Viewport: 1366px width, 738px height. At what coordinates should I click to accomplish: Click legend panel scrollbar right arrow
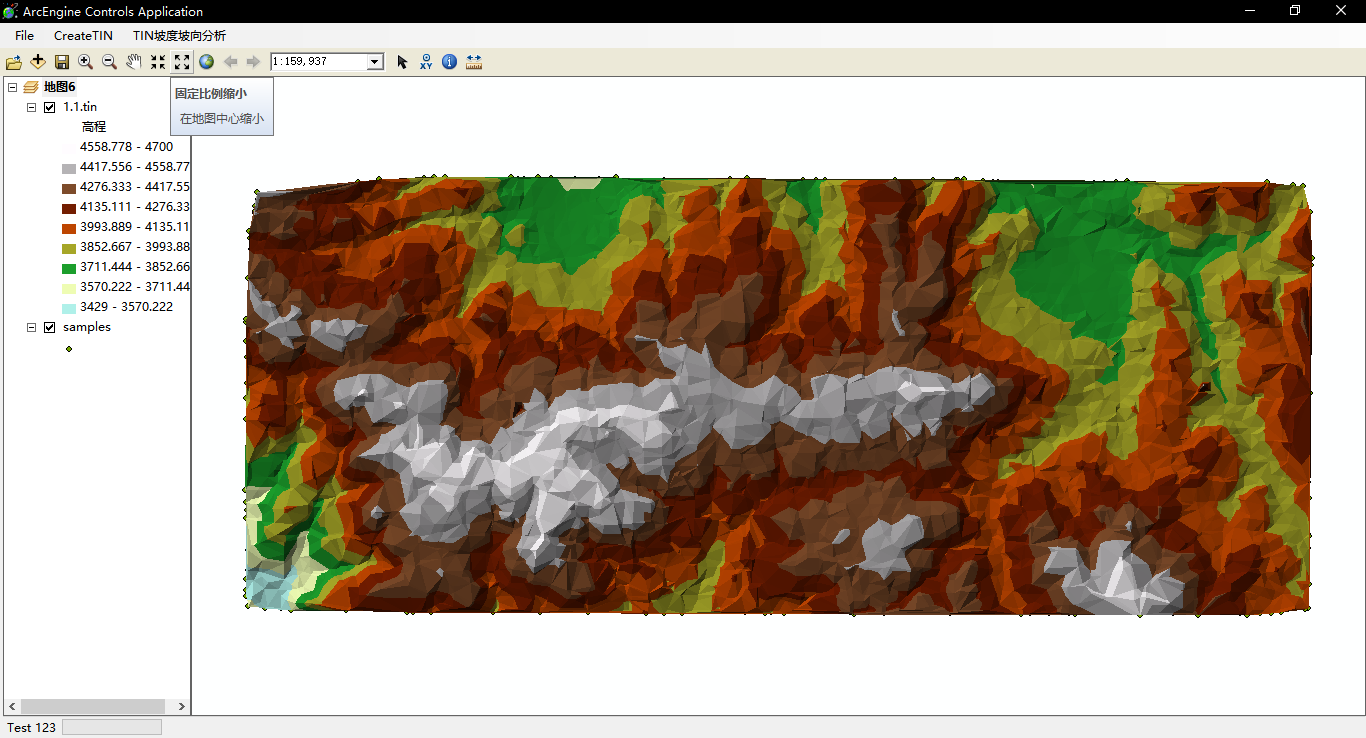click(x=181, y=706)
